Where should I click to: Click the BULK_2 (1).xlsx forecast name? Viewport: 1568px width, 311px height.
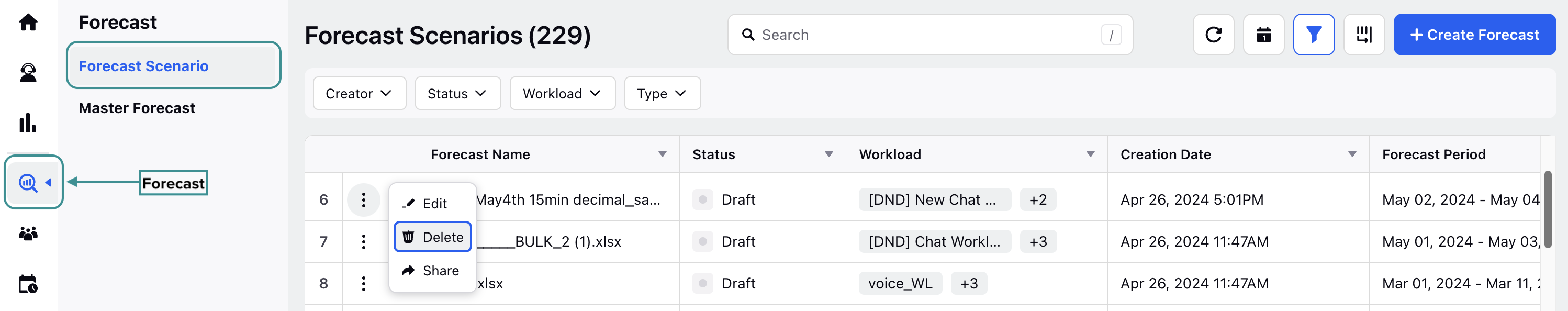pyautogui.click(x=549, y=241)
